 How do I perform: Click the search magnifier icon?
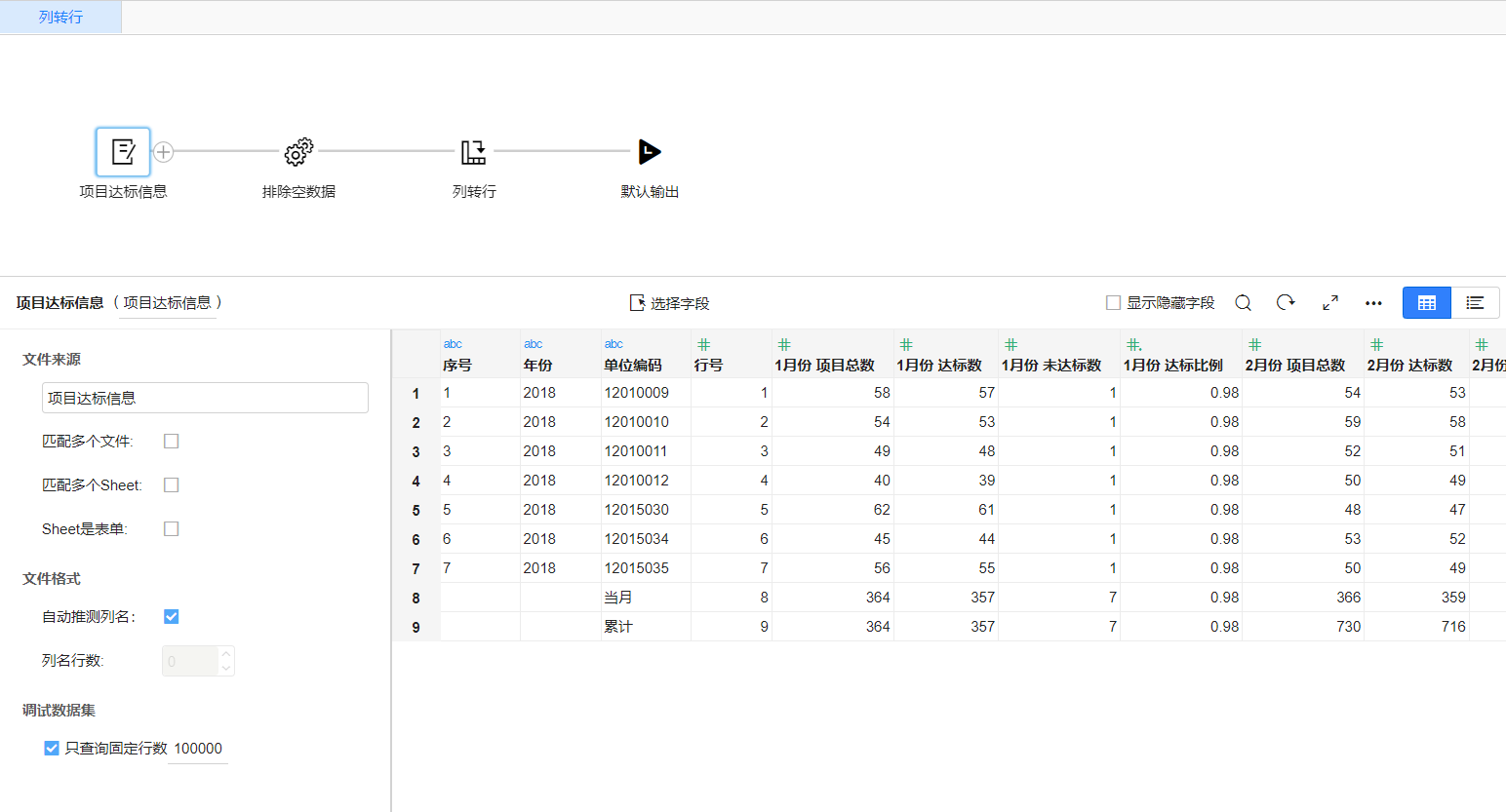(1243, 303)
